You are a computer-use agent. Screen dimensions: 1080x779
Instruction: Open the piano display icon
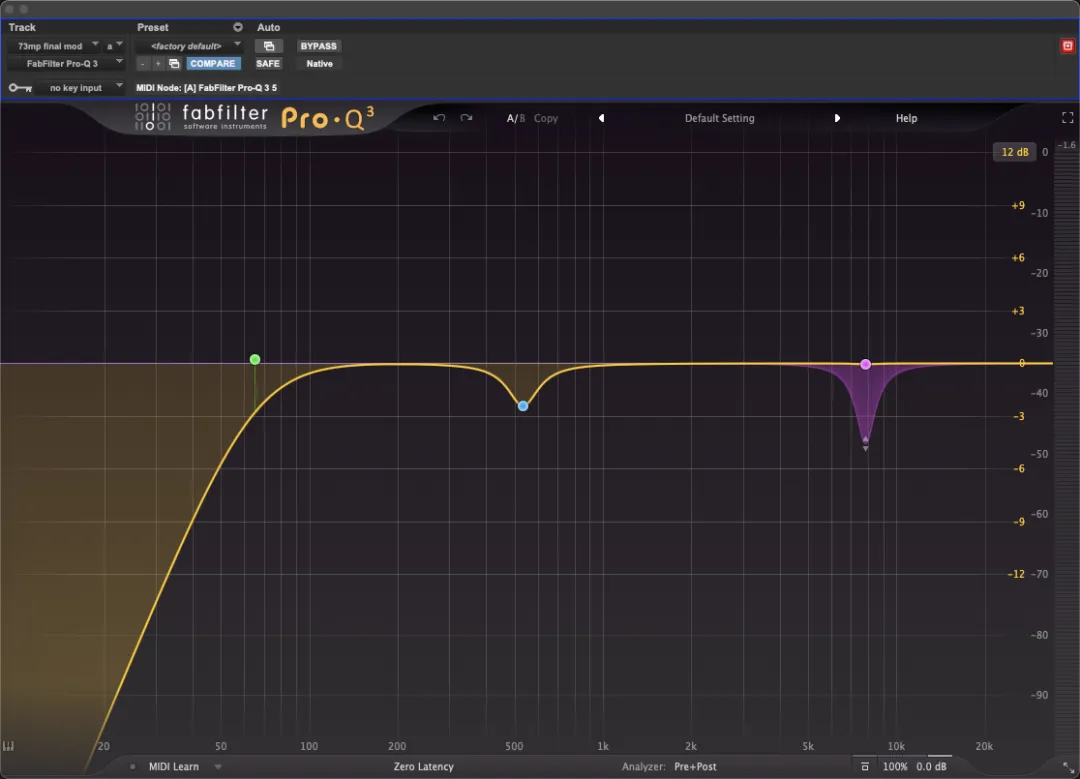[x=8, y=746]
